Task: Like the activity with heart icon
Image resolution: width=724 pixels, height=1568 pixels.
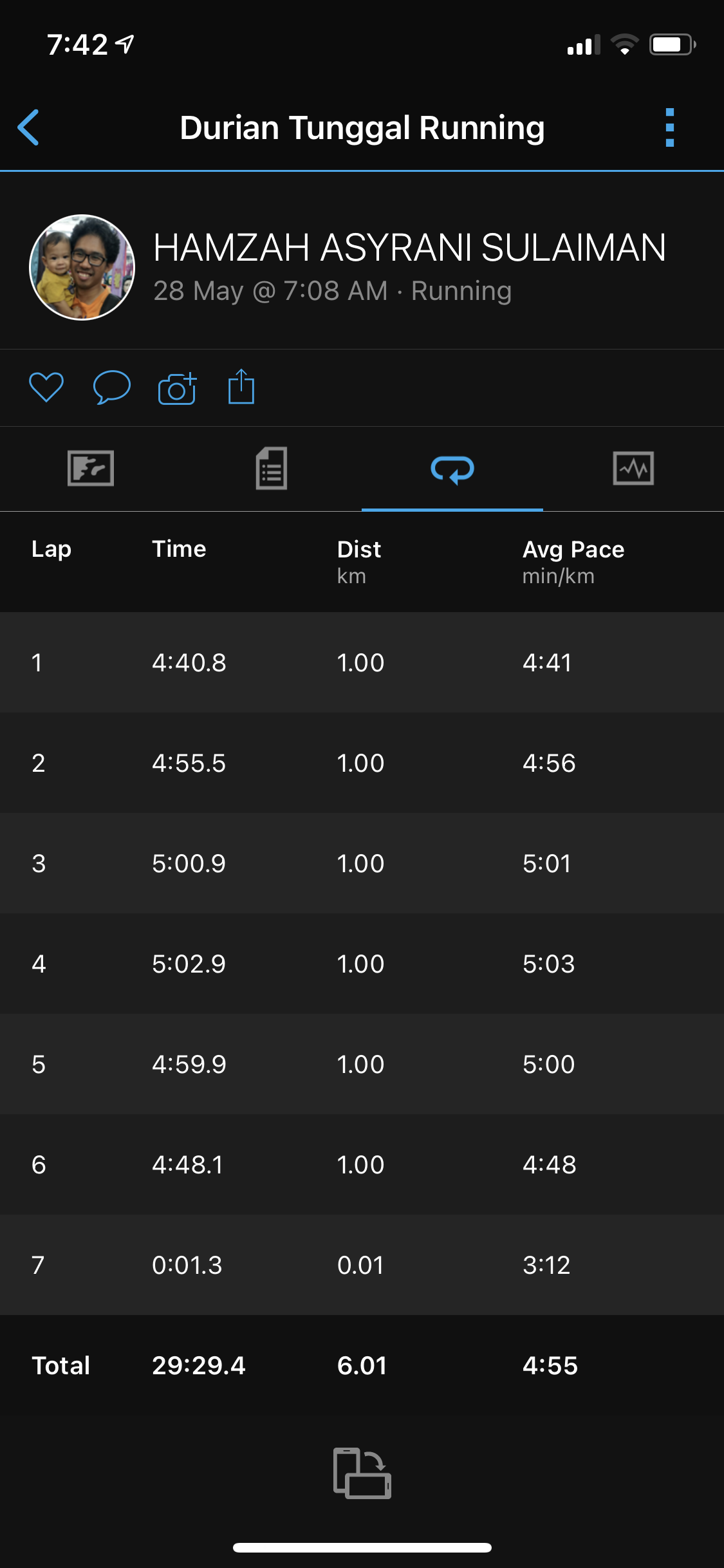Action: [x=46, y=387]
